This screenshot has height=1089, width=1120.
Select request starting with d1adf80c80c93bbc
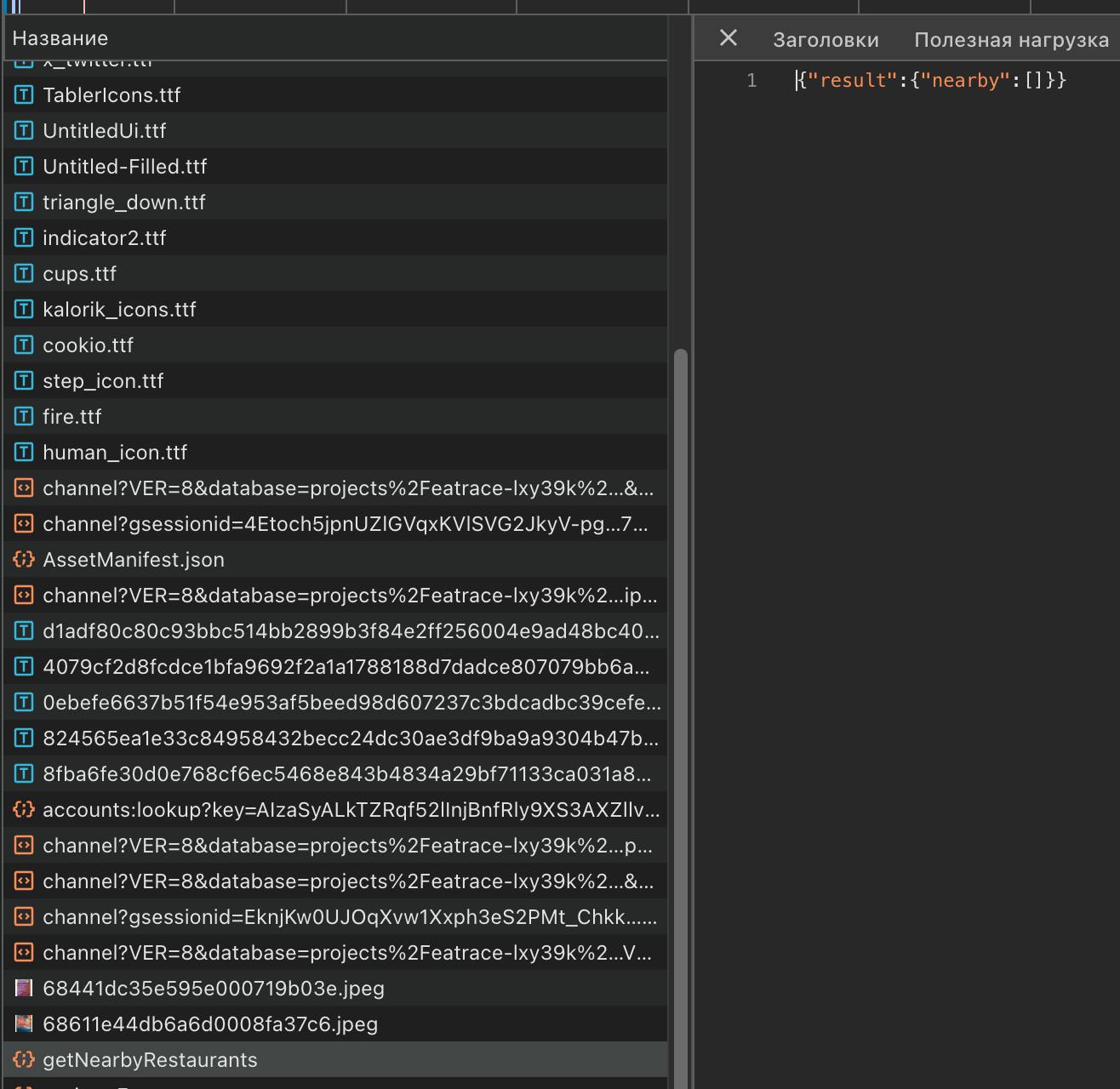335,631
